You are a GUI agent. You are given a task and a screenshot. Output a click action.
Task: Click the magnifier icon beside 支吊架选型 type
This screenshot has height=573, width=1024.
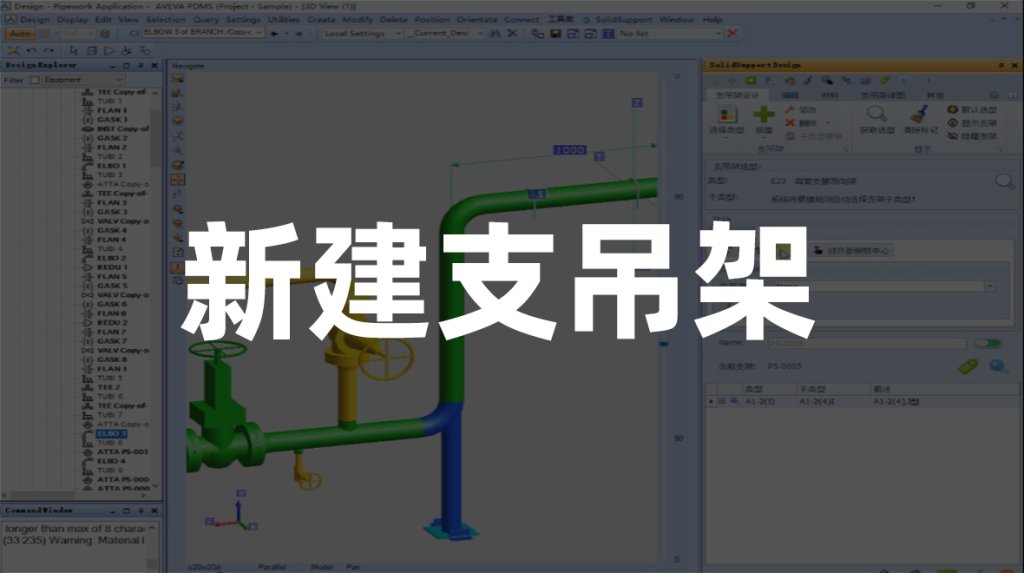(1004, 181)
